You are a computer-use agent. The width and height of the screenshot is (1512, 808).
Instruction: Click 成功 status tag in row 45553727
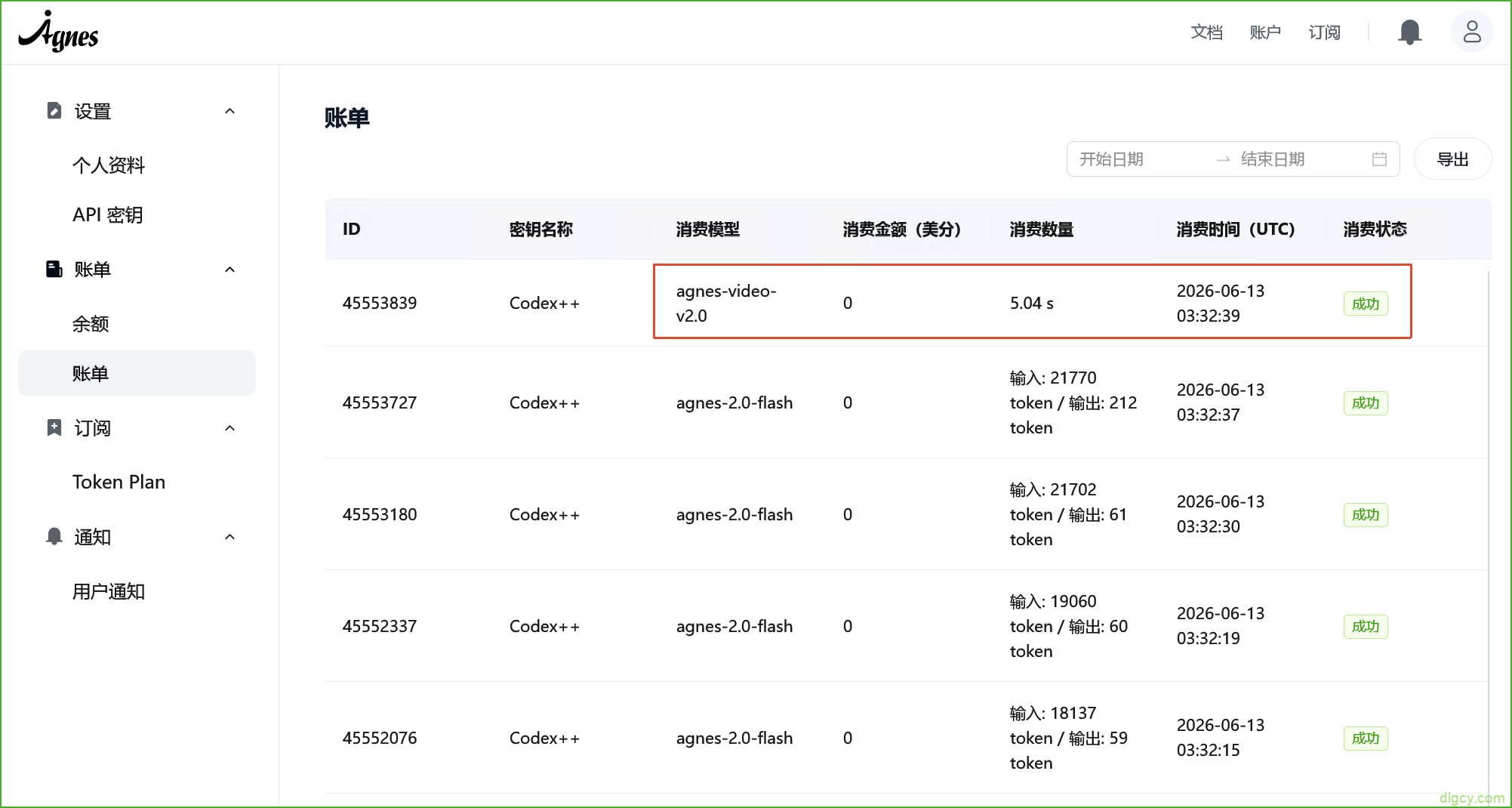click(x=1366, y=403)
